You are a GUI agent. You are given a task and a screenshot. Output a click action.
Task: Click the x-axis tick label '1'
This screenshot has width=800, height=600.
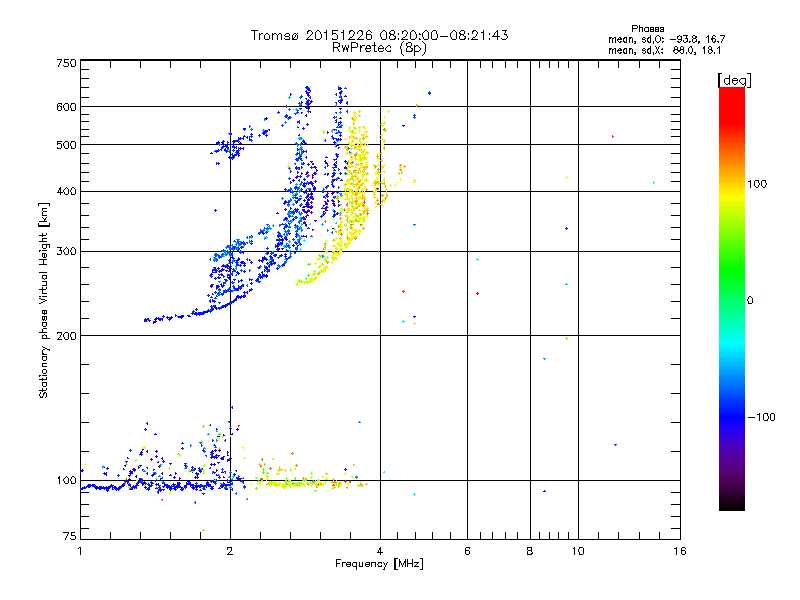pos(80,551)
